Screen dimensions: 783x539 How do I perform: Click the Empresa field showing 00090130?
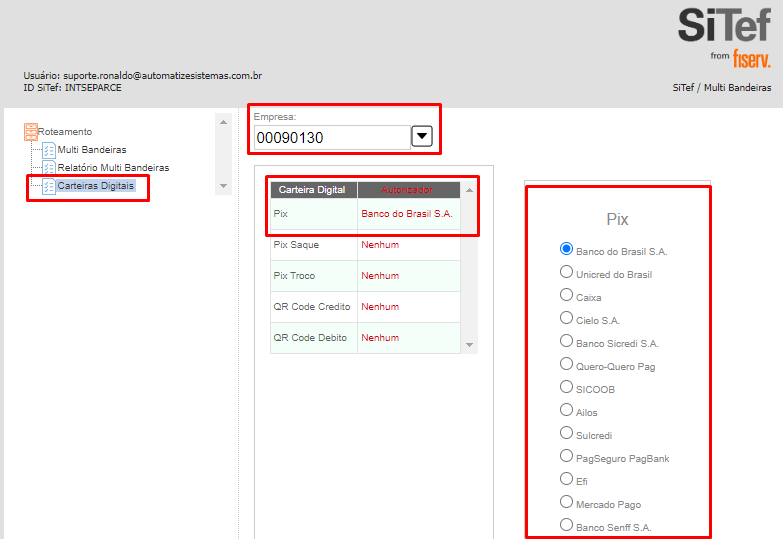coord(333,137)
